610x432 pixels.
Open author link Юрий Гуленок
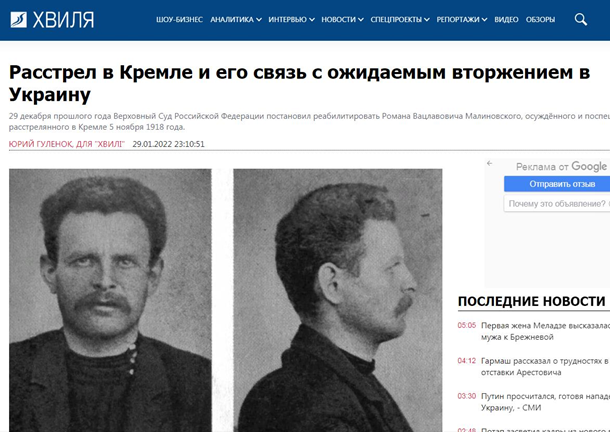coord(67,144)
